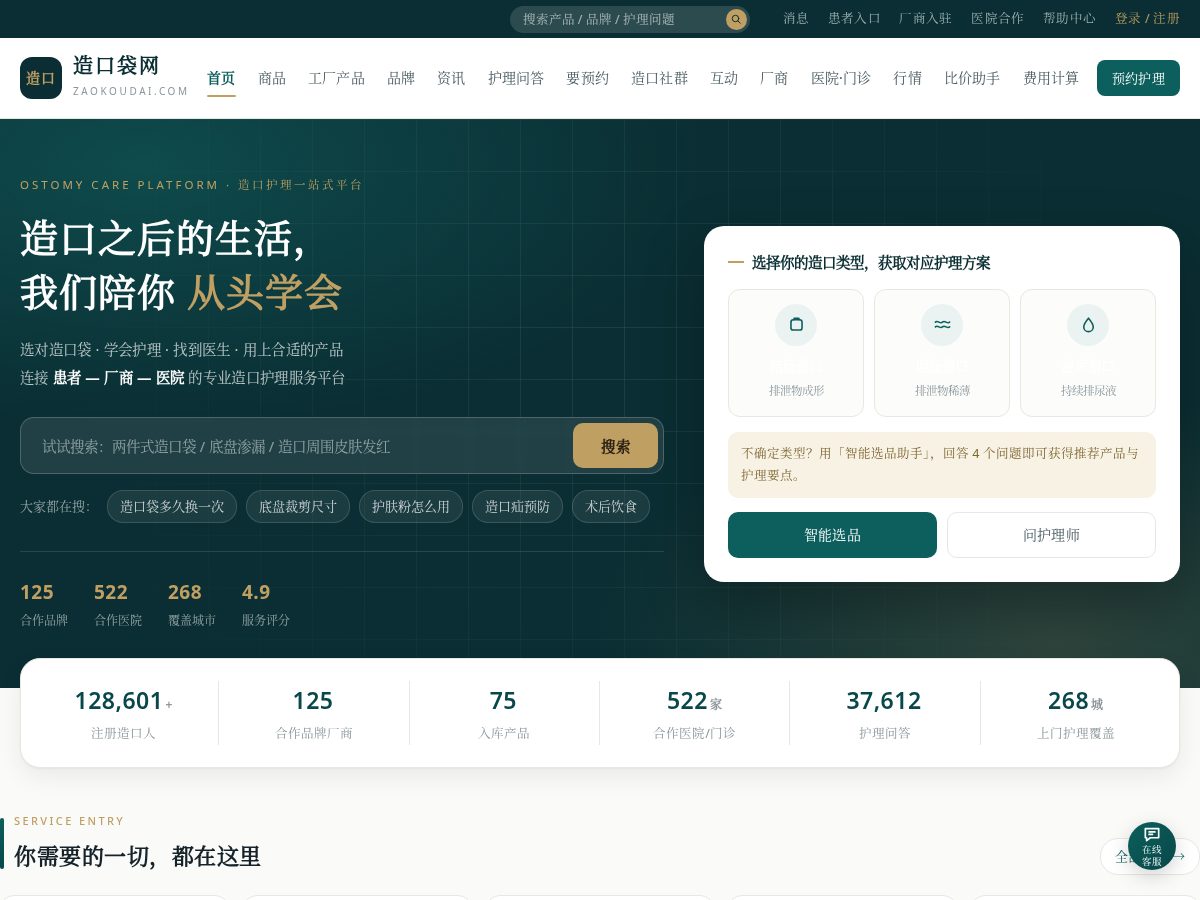Open the 患者入口 link
Screen dimensions: 1200x900
pyautogui.click(x=854, y=18)
